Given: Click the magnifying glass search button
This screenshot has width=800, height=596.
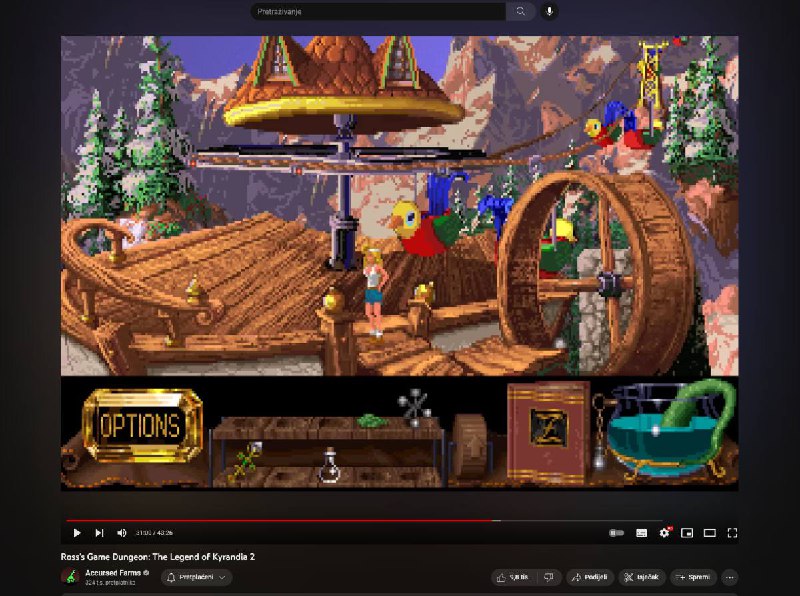Looking at the screenshot, I should (520, 11).
